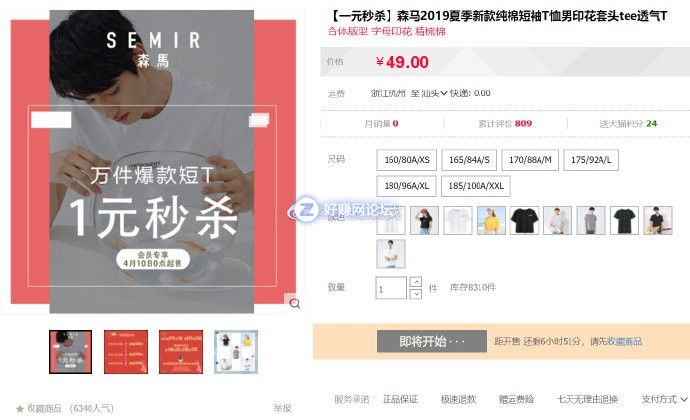The image size is (690, 420).
Task: Decrease quantity with the down arrow
Action: pos(416,294)
